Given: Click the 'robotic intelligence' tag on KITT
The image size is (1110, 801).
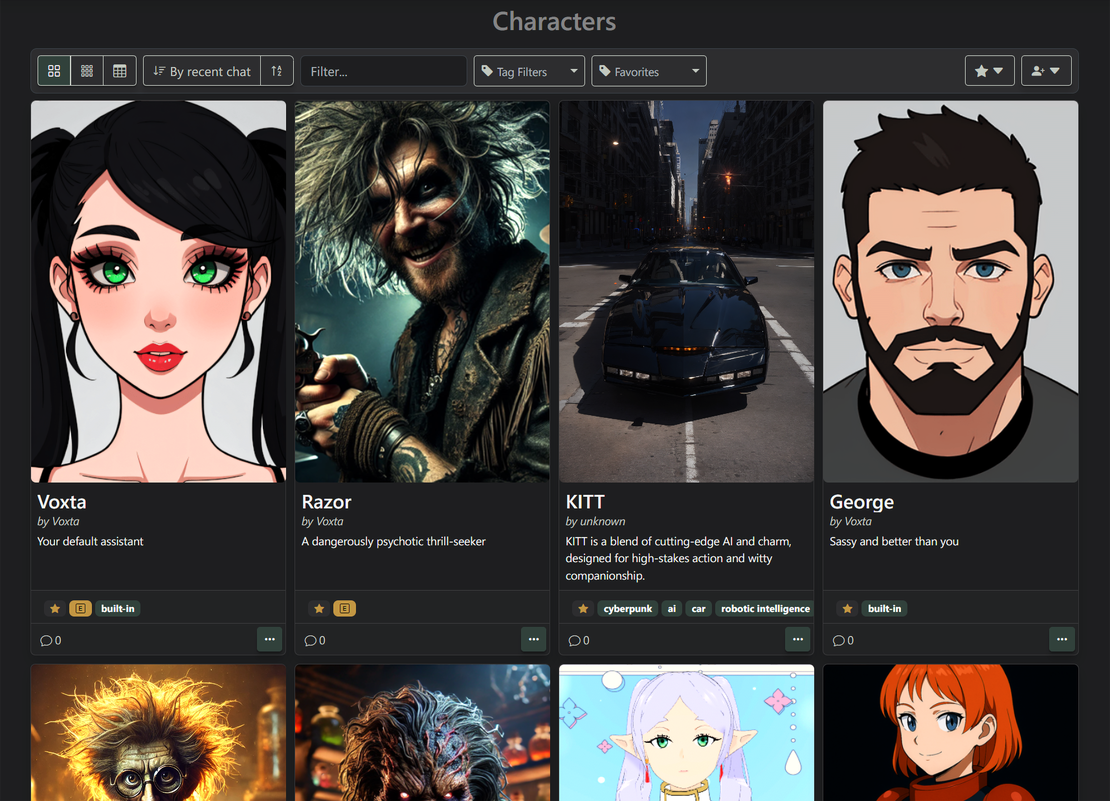Looking at the screenshot, I should (765, 608).
